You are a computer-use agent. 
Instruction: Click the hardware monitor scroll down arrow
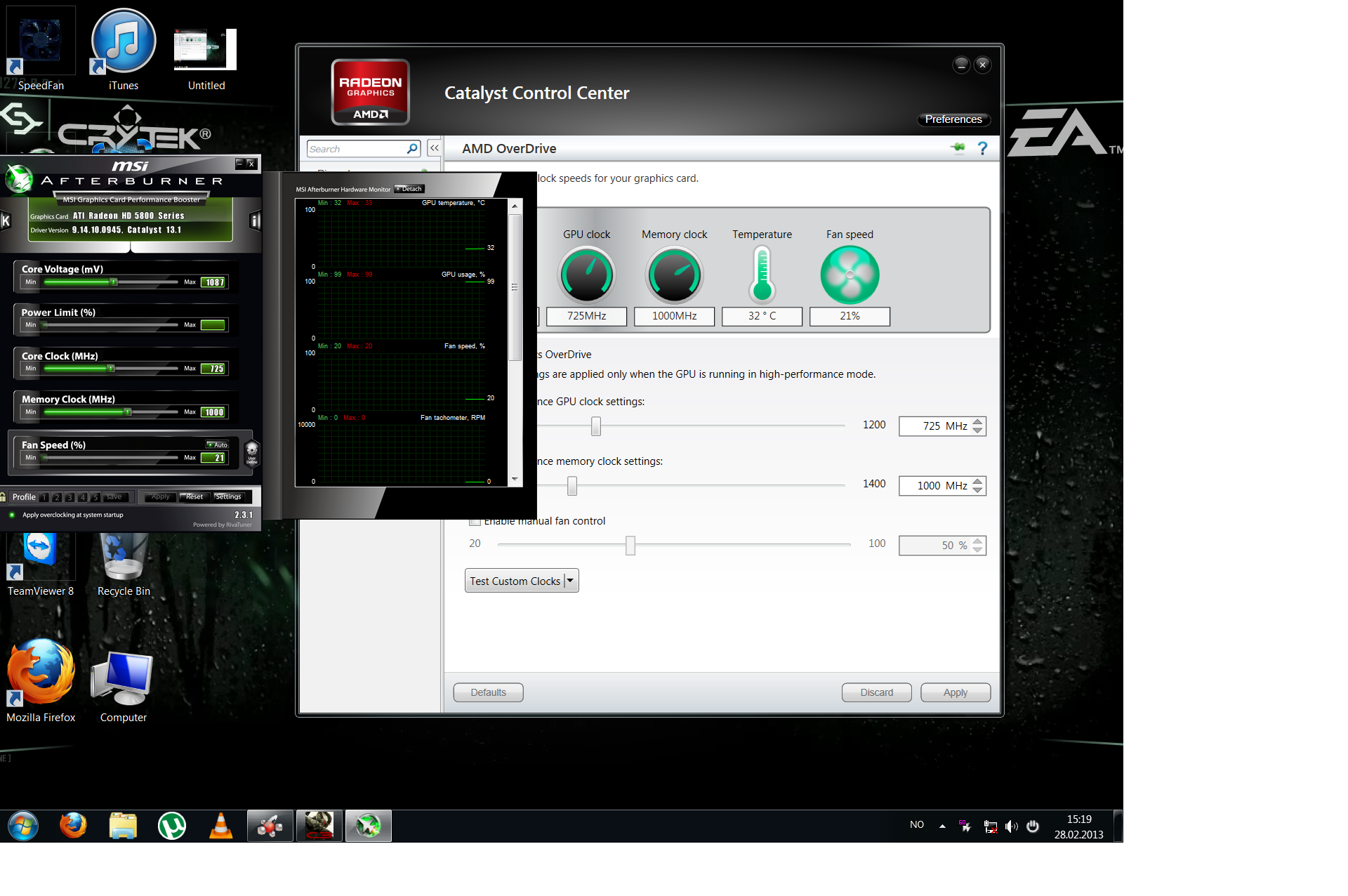point(515,479)
